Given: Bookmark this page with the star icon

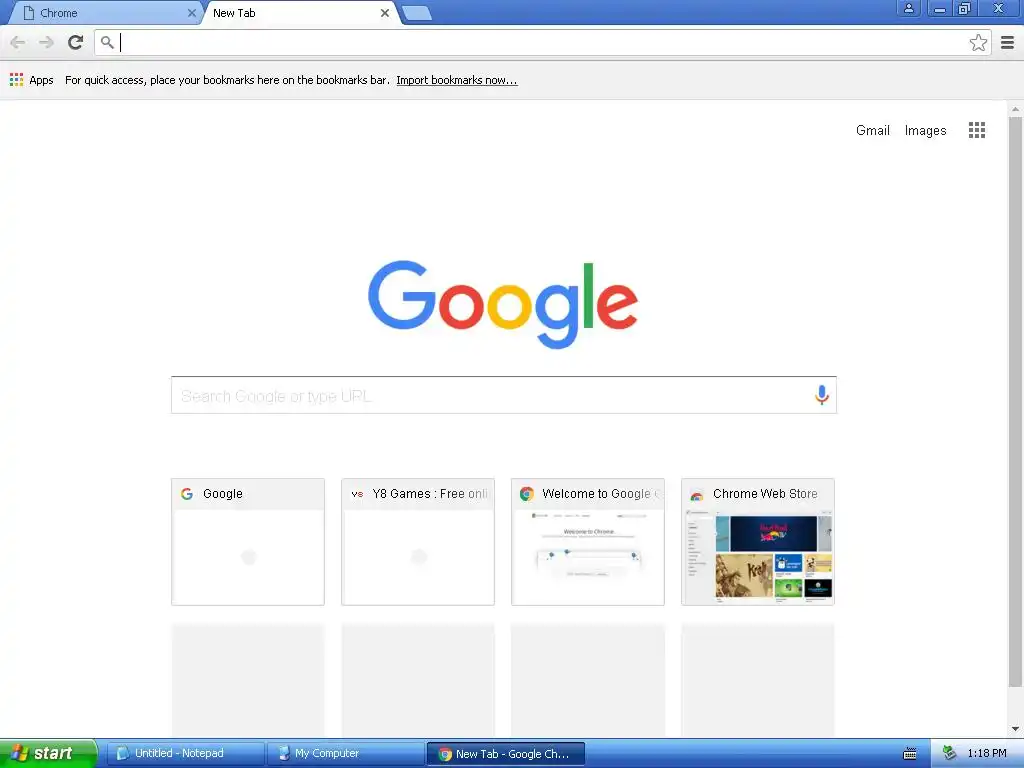Looking at the screenshot, I should [978, 42].
